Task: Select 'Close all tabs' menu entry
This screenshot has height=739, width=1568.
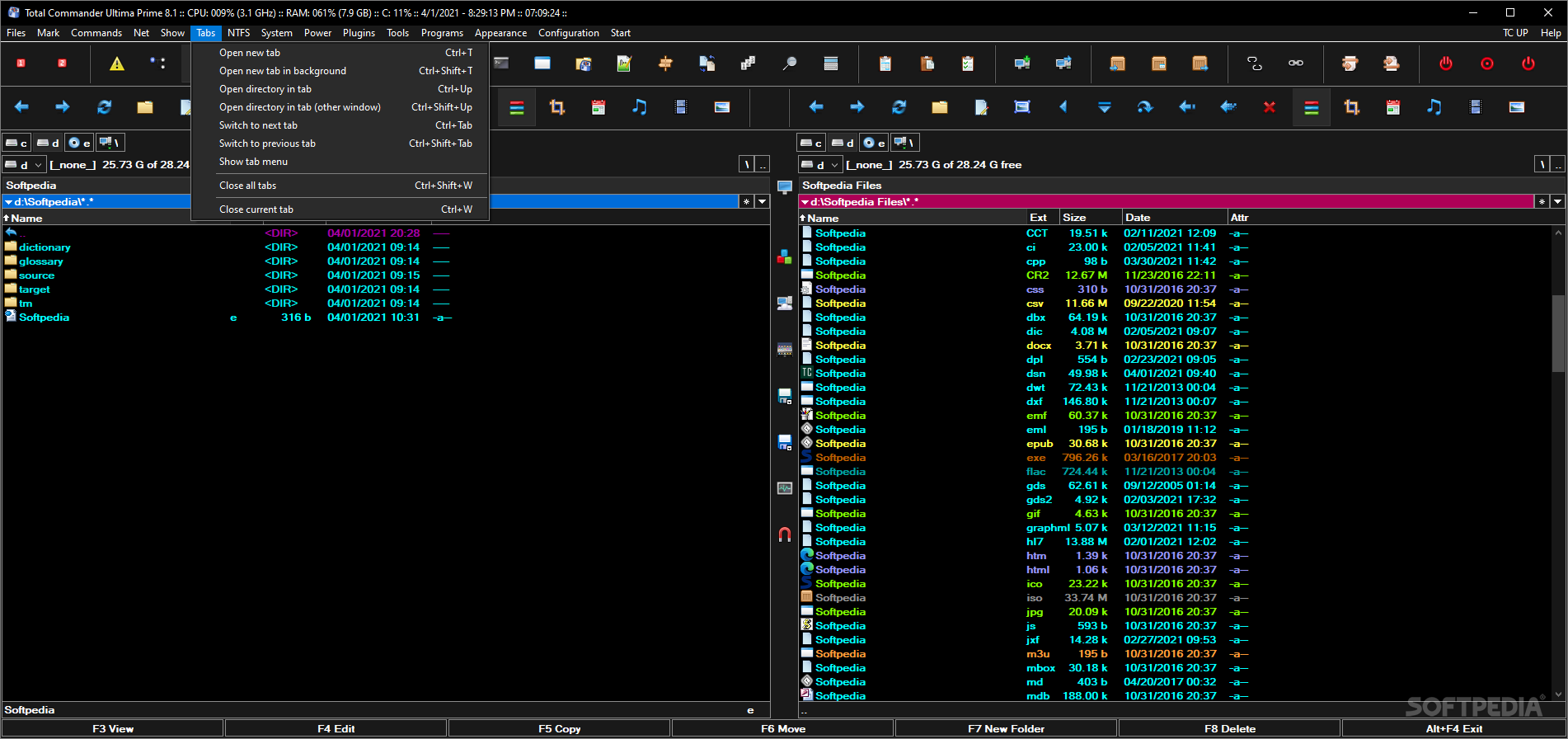Action: click(340, 186)
